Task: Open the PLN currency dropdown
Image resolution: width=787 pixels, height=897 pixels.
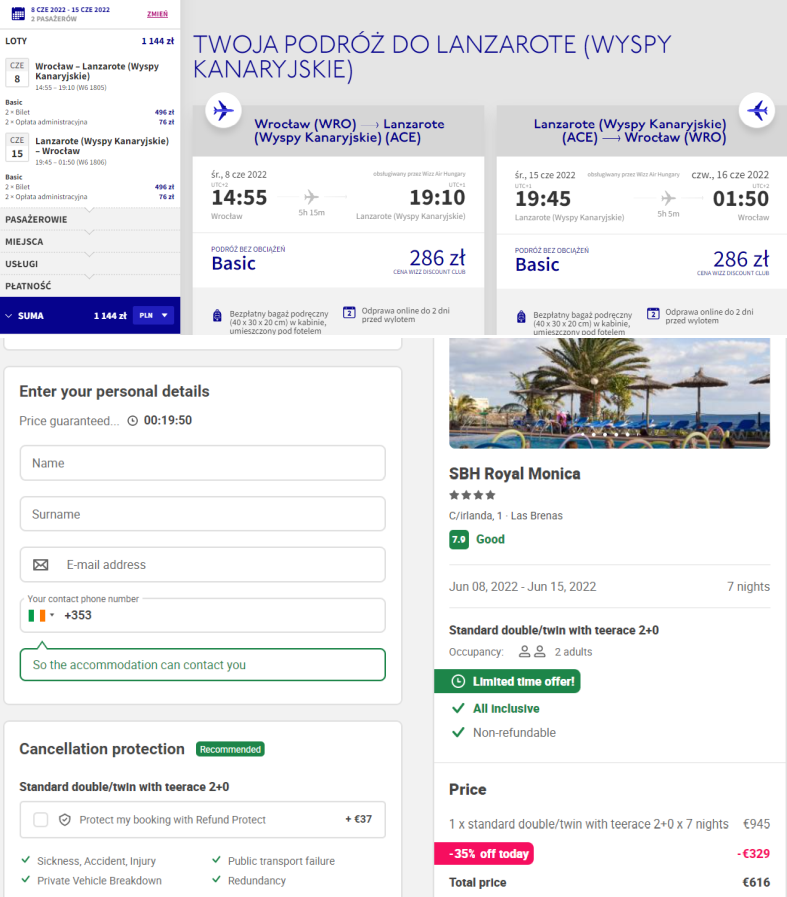Action: pyautogui.click(x=153, y=315)
